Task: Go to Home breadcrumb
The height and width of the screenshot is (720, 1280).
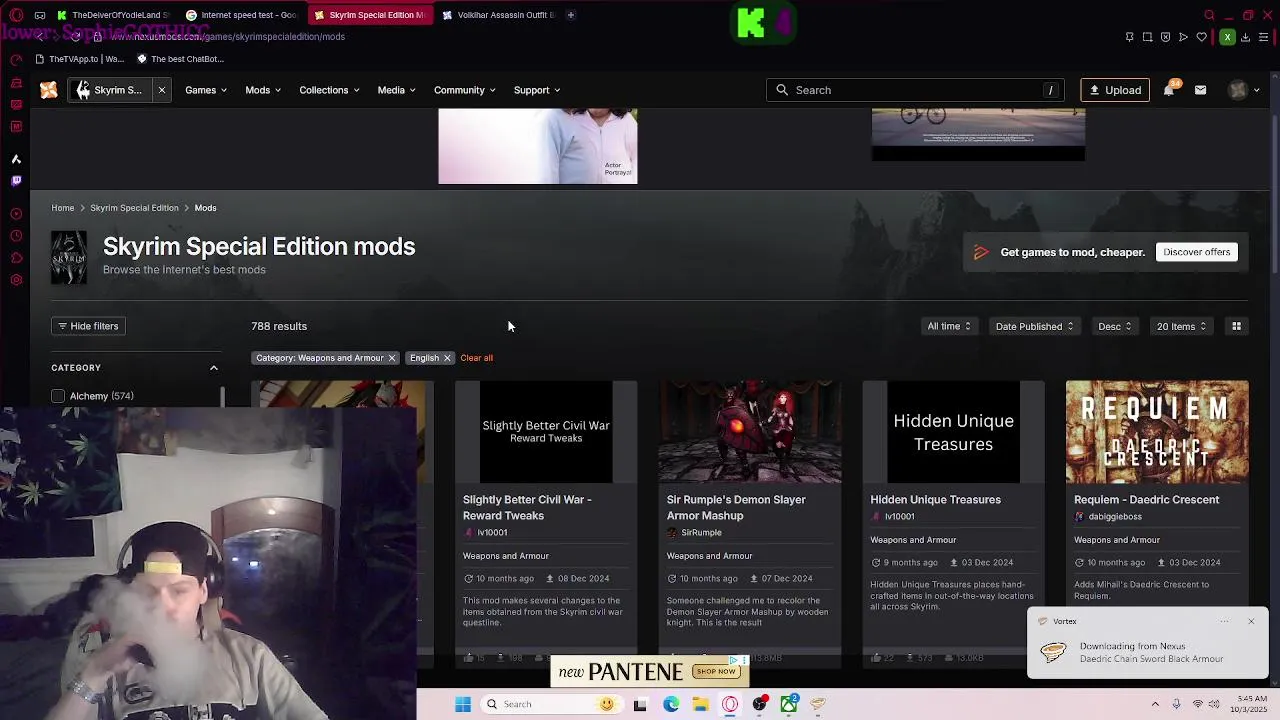Action: click(x=63, y=208)
